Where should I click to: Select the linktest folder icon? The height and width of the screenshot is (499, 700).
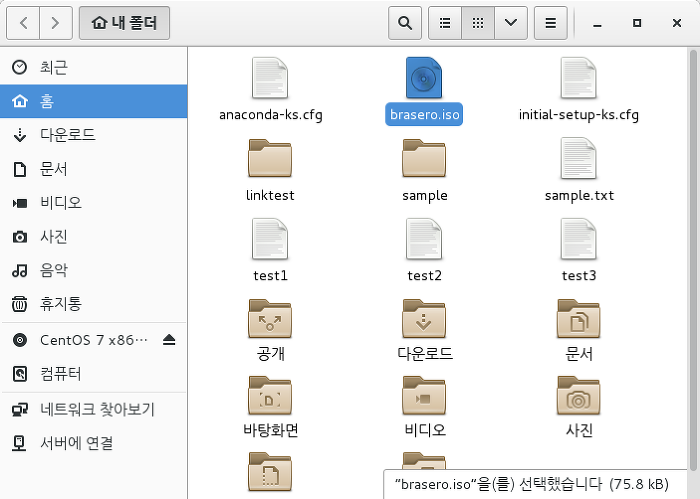click(270, 158)
